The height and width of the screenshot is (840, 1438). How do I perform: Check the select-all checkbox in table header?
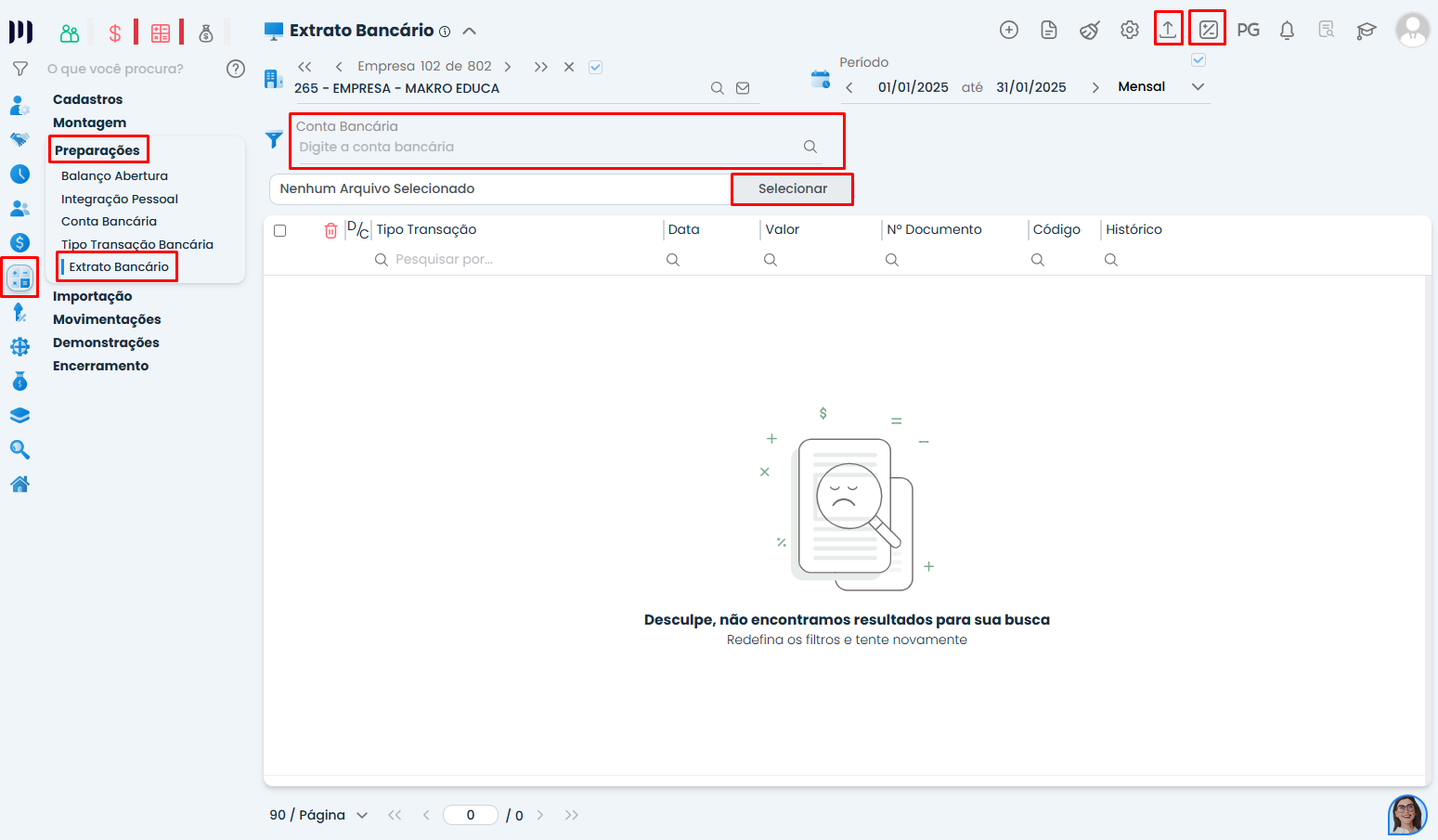click(x=280, y=230)
